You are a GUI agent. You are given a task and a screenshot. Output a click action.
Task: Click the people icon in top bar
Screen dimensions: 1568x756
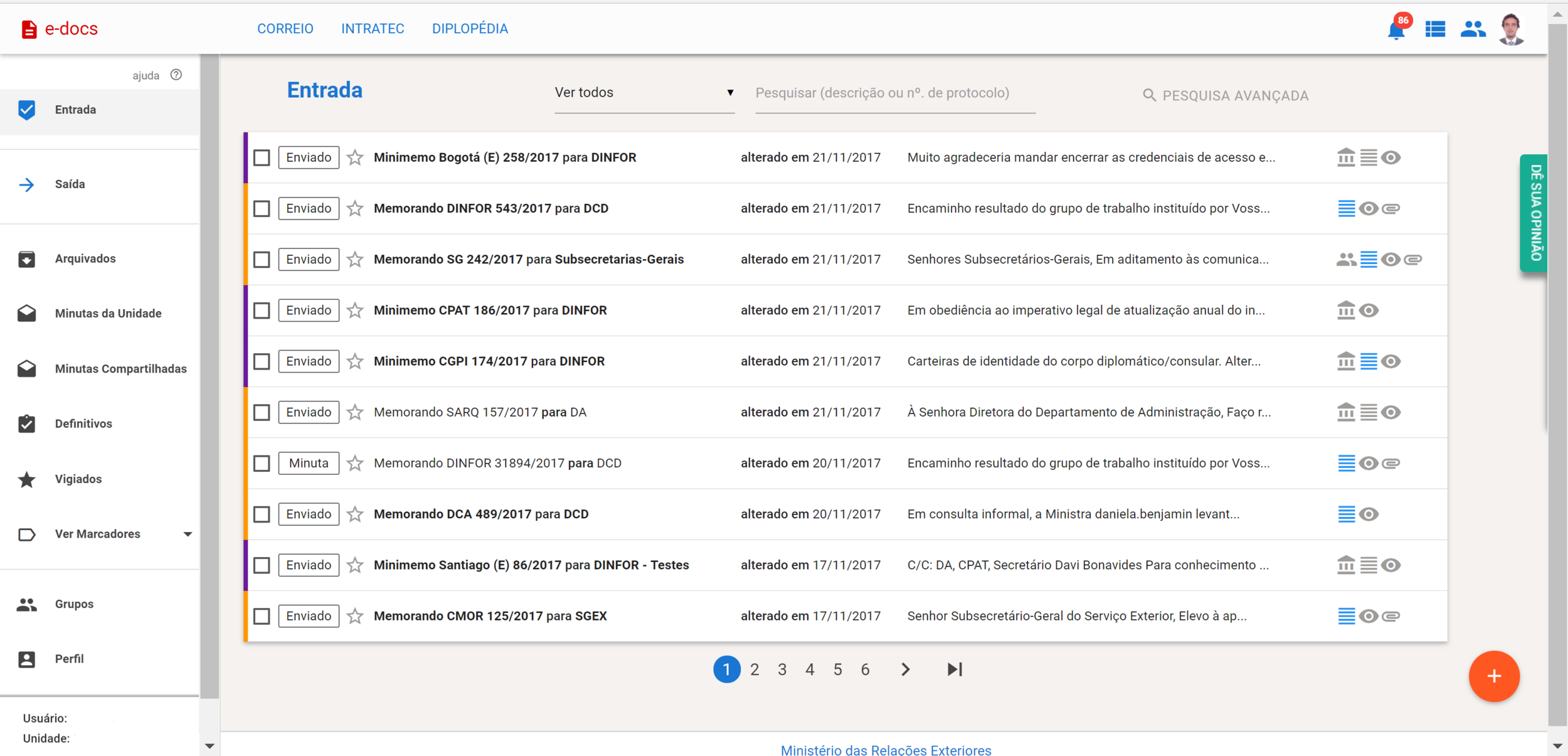point(1472,29)
